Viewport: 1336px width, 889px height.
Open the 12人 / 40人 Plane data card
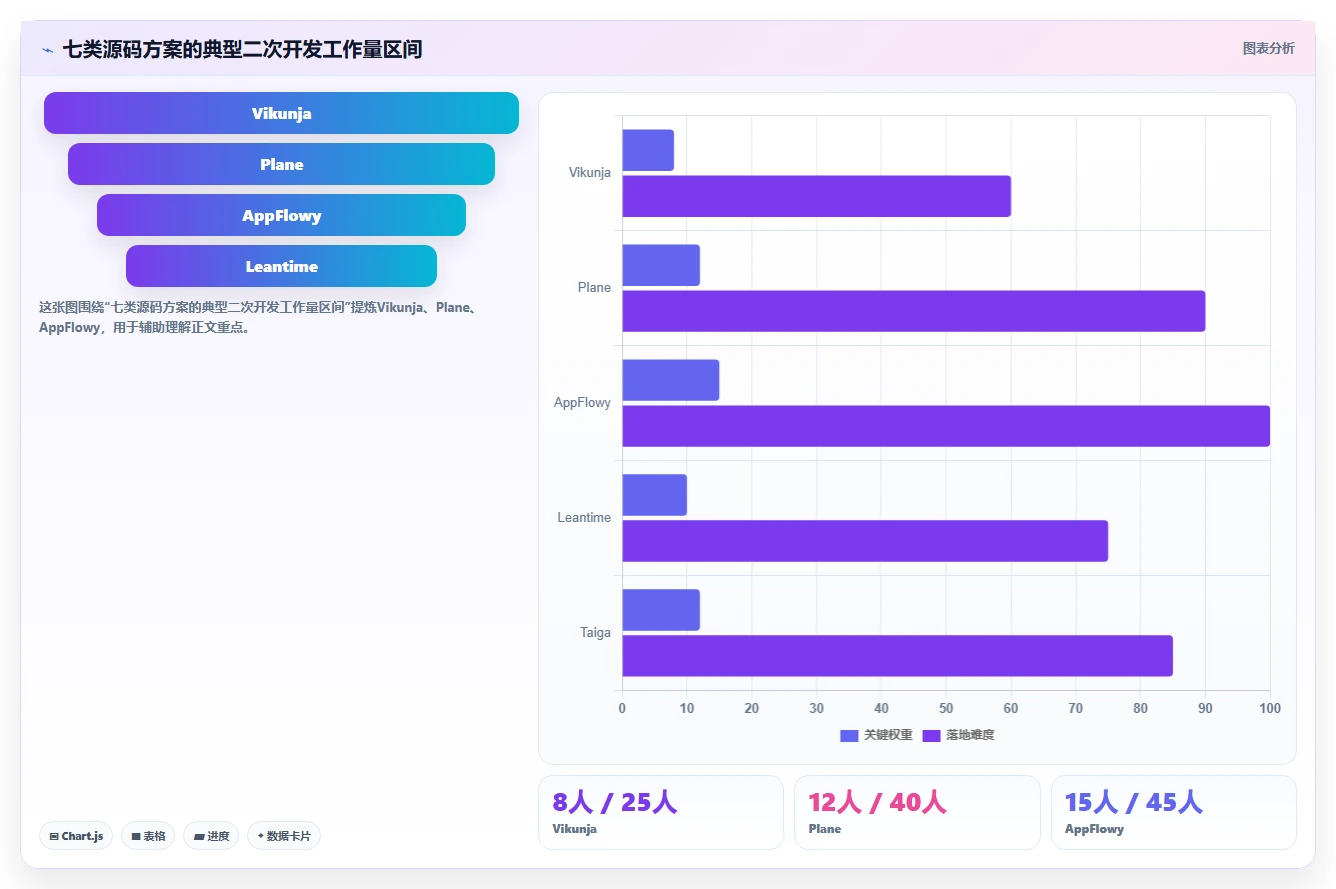tap(917, 812)
